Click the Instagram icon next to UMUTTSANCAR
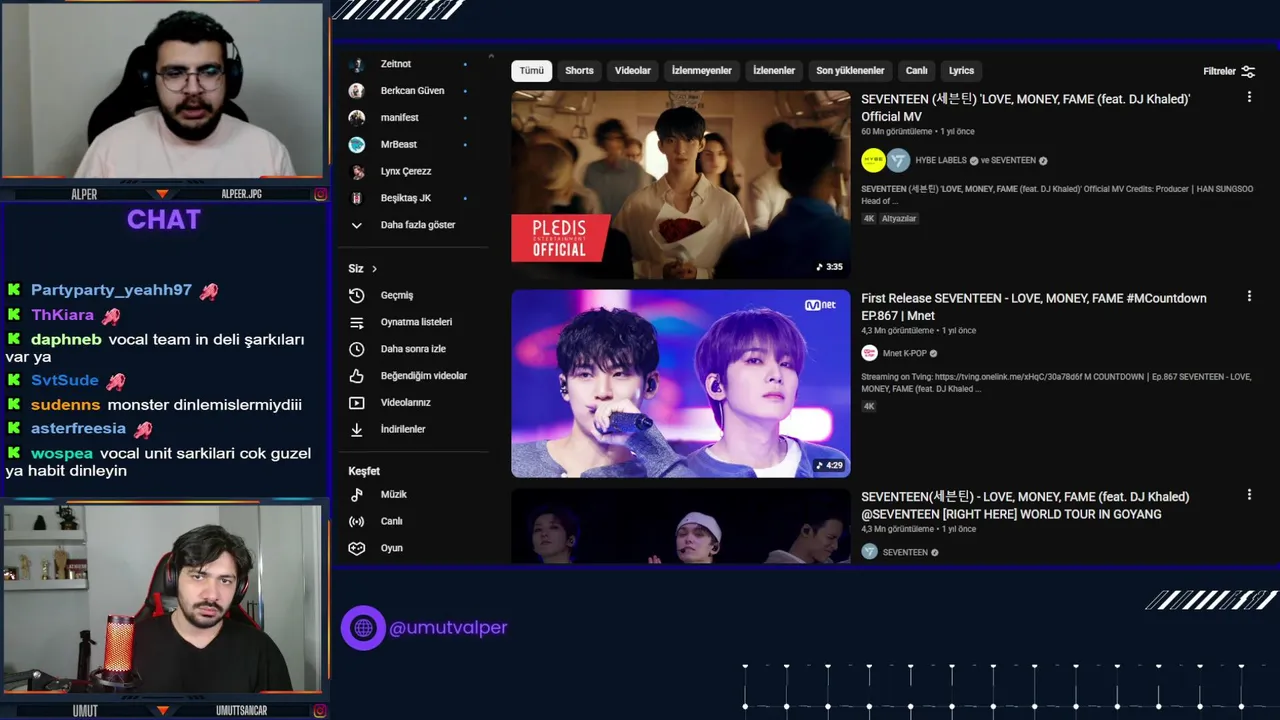This screenshot has height=720, width=1280. 321,711
